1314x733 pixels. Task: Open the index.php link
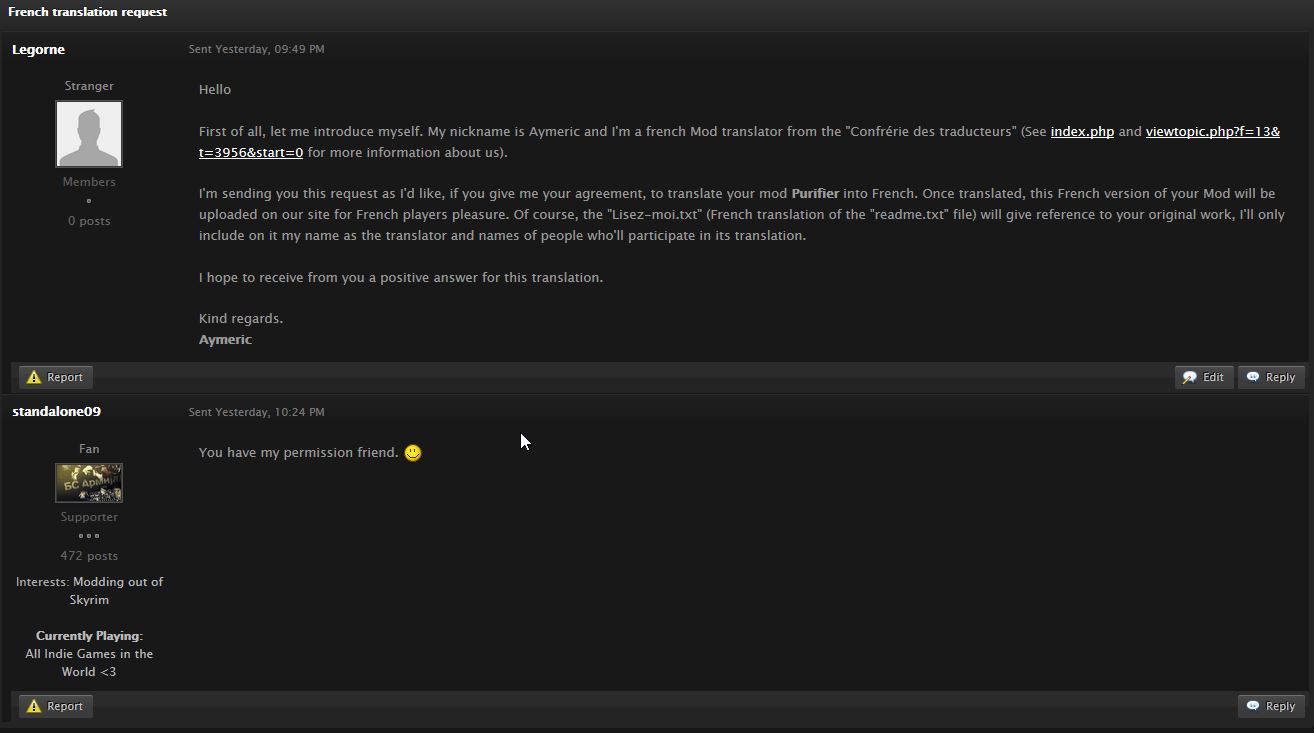1081,131
